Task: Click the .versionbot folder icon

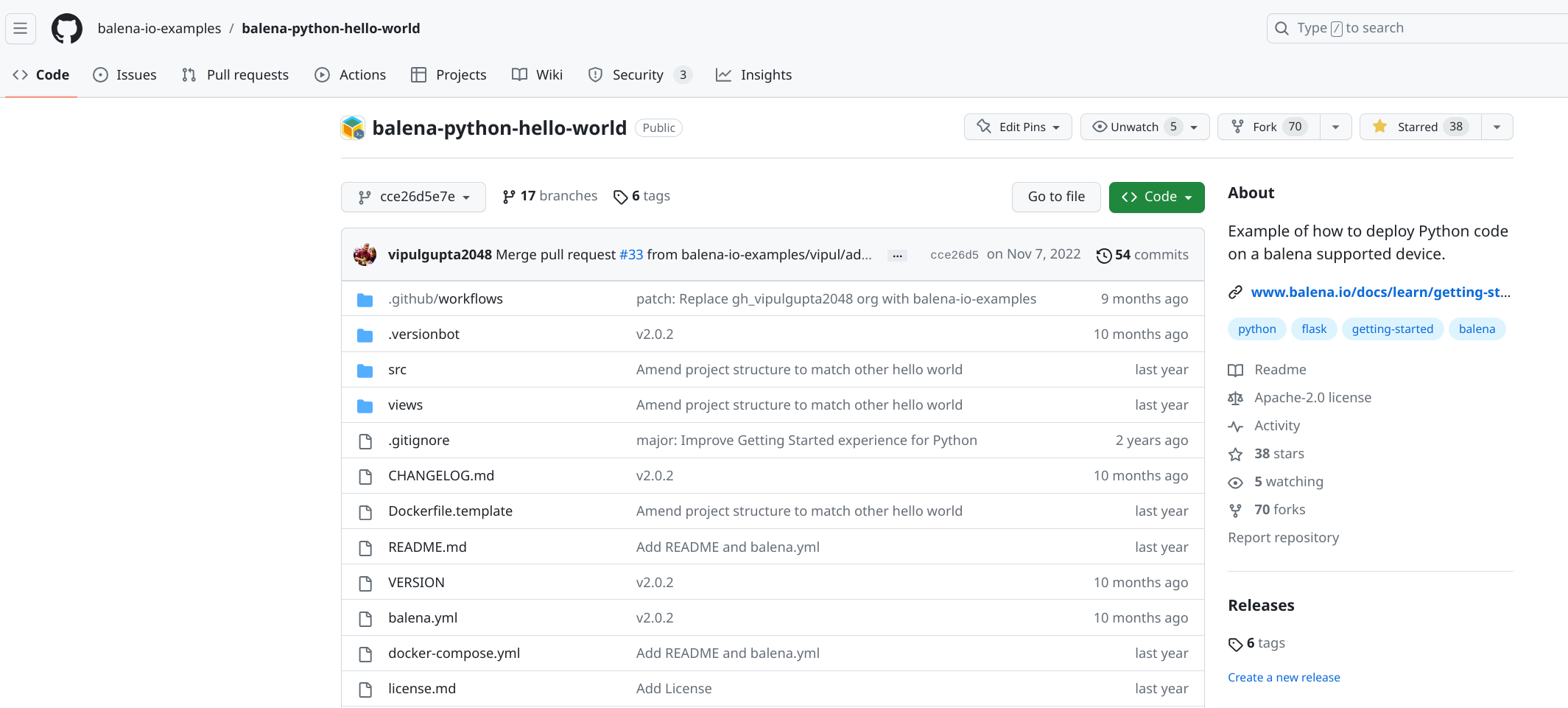Action: [365, 335]
